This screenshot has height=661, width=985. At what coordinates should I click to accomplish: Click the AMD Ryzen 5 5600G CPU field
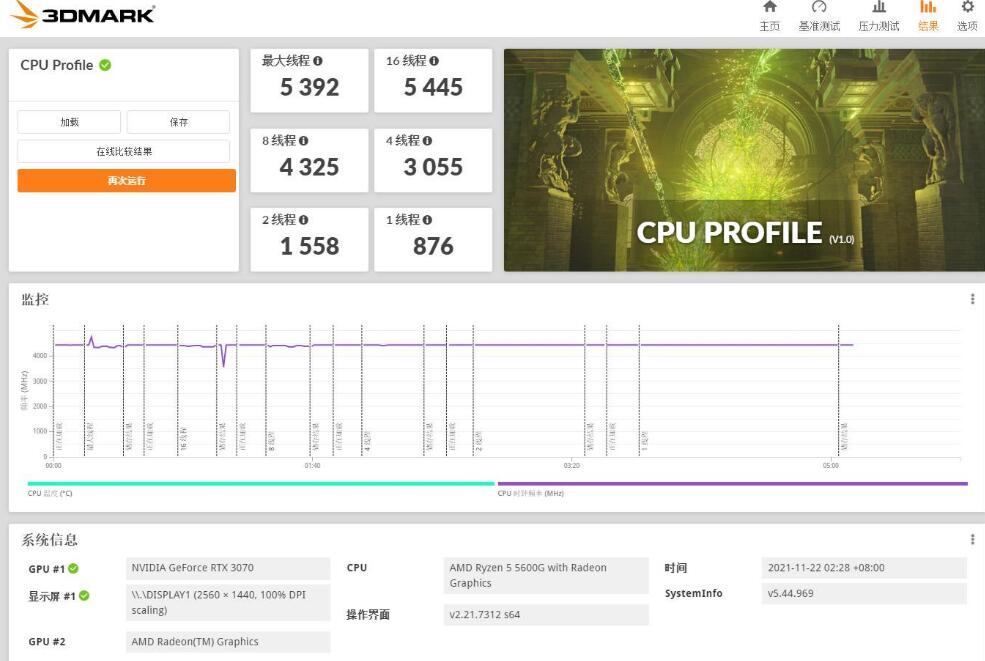click(x=546, y=576)
